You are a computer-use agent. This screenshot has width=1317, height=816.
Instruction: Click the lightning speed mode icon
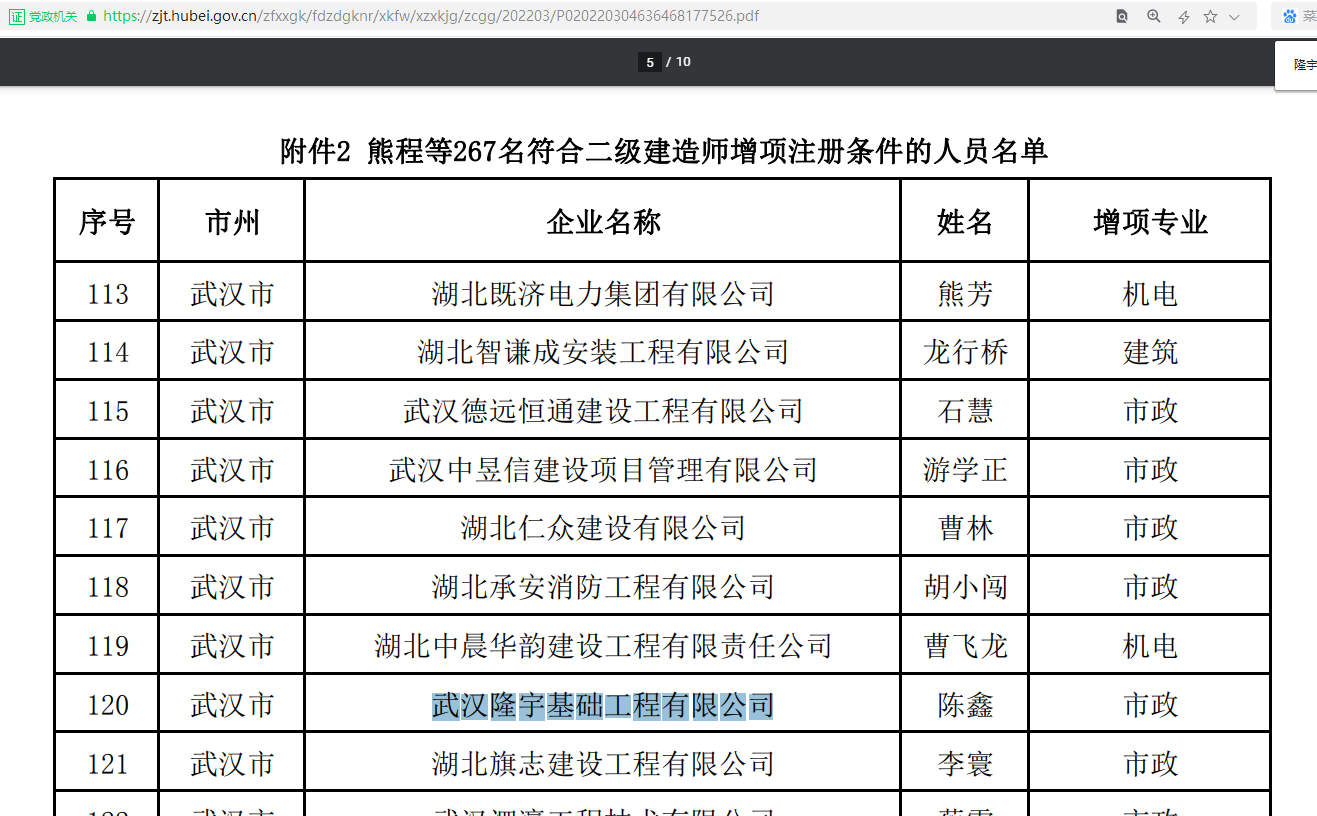(1184, 17)
